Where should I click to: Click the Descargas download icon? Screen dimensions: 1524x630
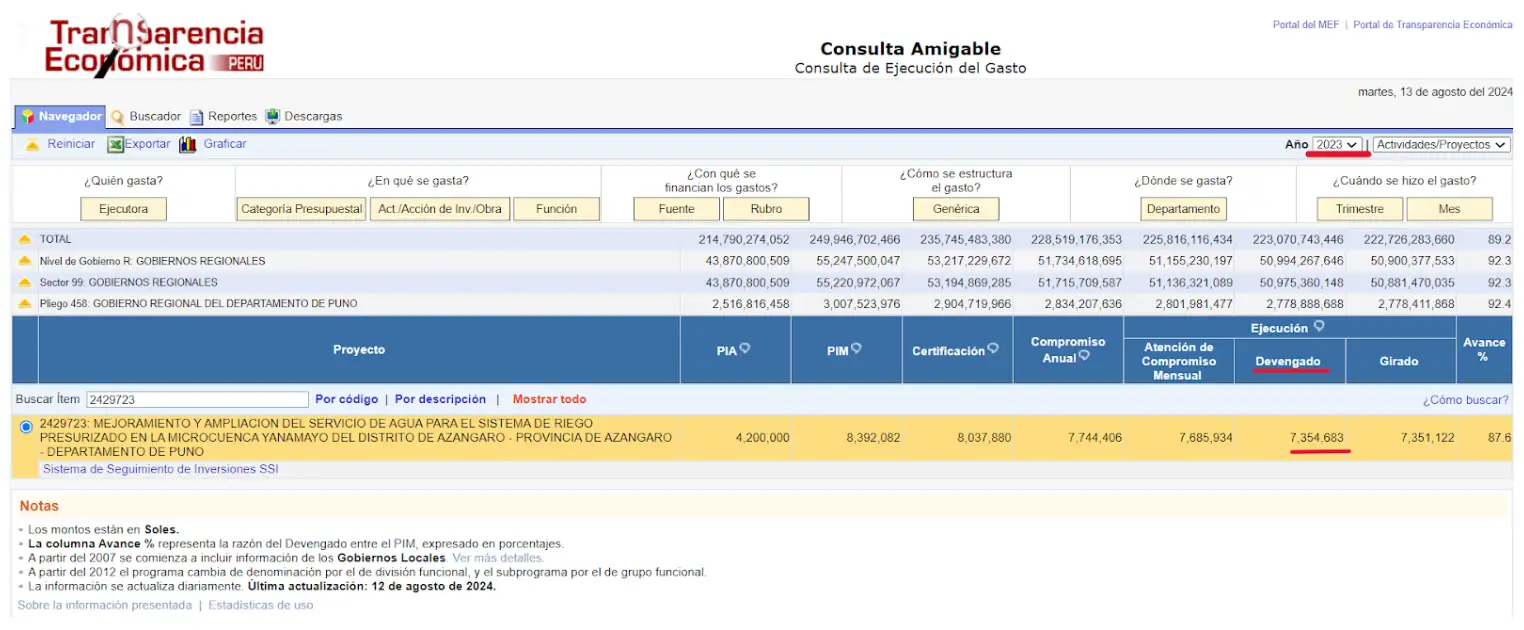coord(272,117)
